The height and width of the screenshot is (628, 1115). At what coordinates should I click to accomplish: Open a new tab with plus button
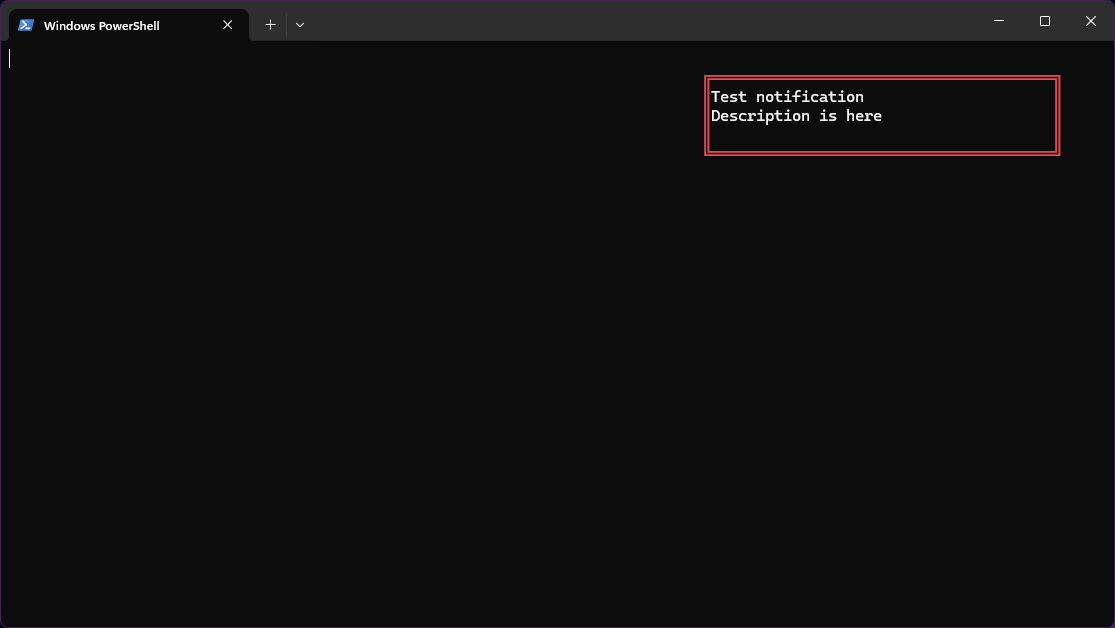270,25
